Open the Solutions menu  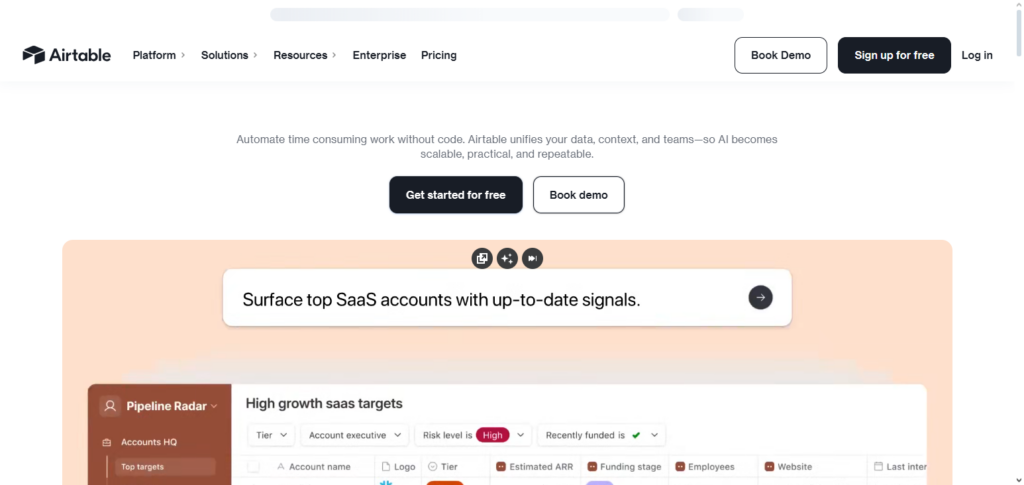229,55
